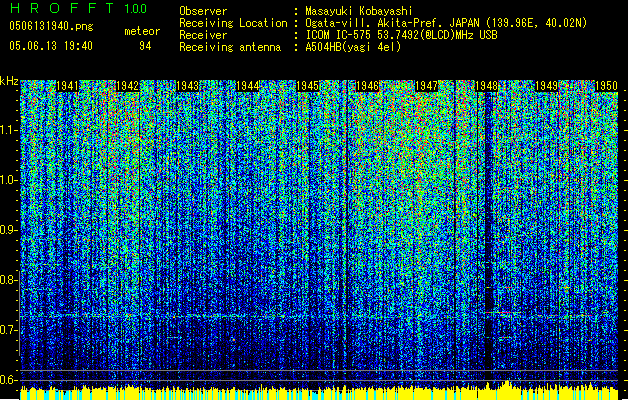Click the 1944 time marker
The height and width of the screenshot is (400, 629).
point(248,86)
